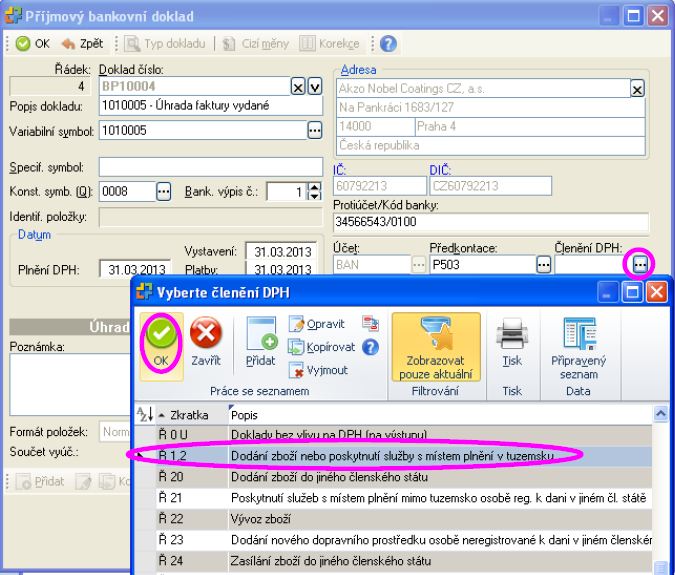Click Opravit to edit the record

[x=317, y=324]
